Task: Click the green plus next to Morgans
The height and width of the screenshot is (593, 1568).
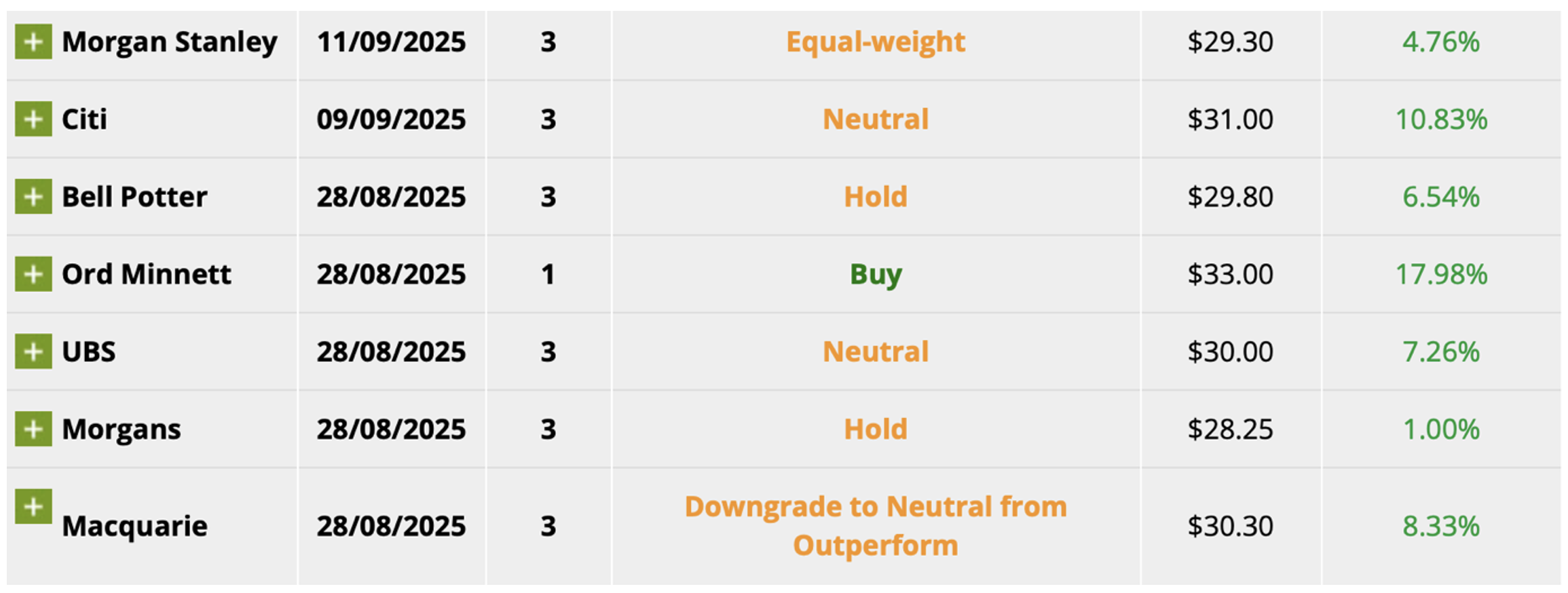Action: pyautogui.click(x=33, y=429)
